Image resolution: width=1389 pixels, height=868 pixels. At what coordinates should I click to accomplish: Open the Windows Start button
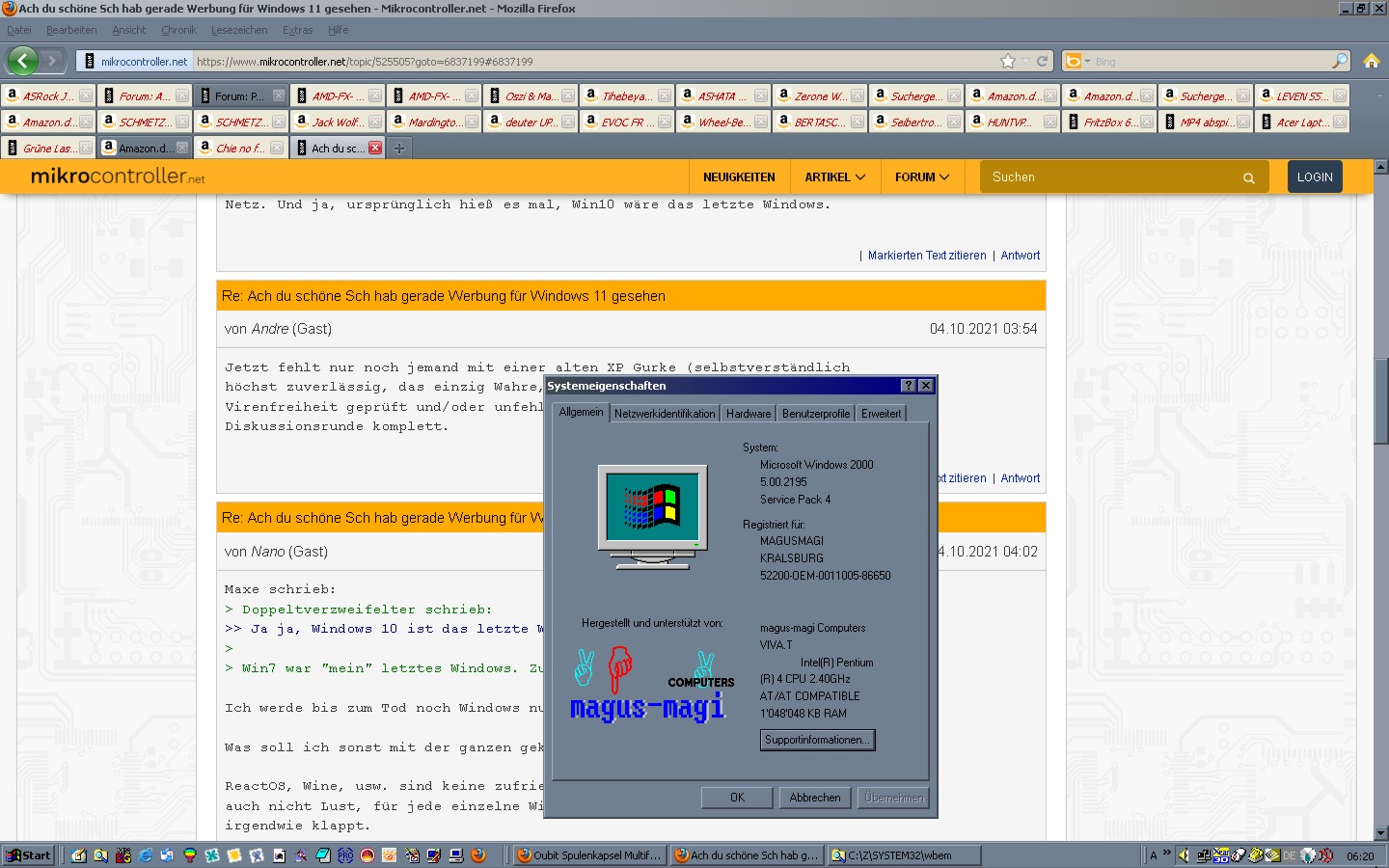tap(29, 855)
